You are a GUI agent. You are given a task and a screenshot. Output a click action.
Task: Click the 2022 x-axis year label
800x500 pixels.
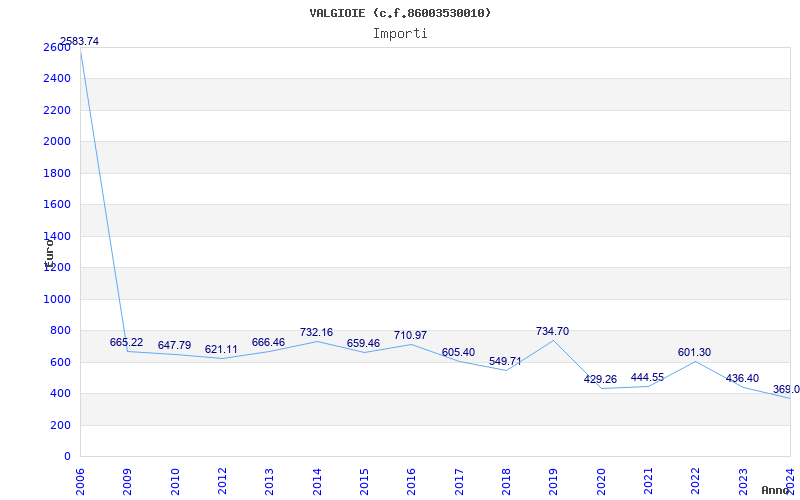pos(695,481)
